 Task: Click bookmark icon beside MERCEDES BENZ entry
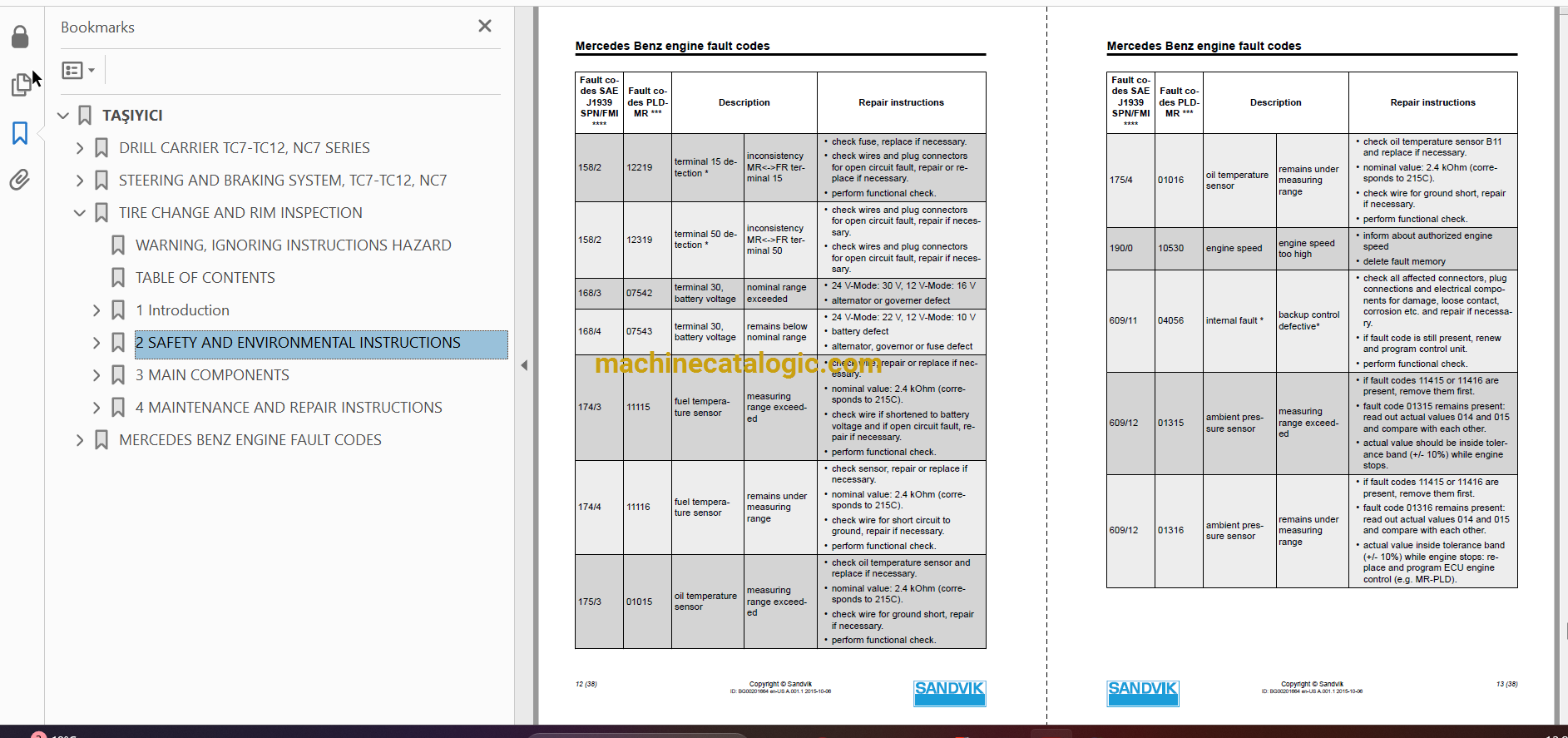[x=101, y=440]
